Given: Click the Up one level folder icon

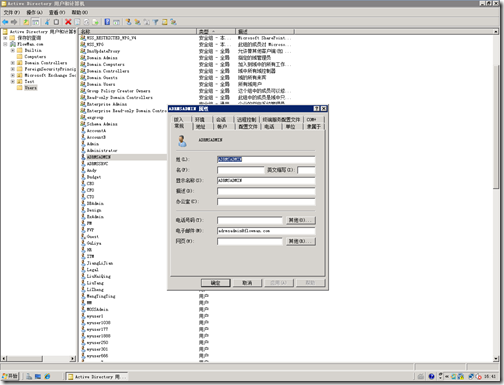Looking at the screenshot, I should (x=26, y=22).
